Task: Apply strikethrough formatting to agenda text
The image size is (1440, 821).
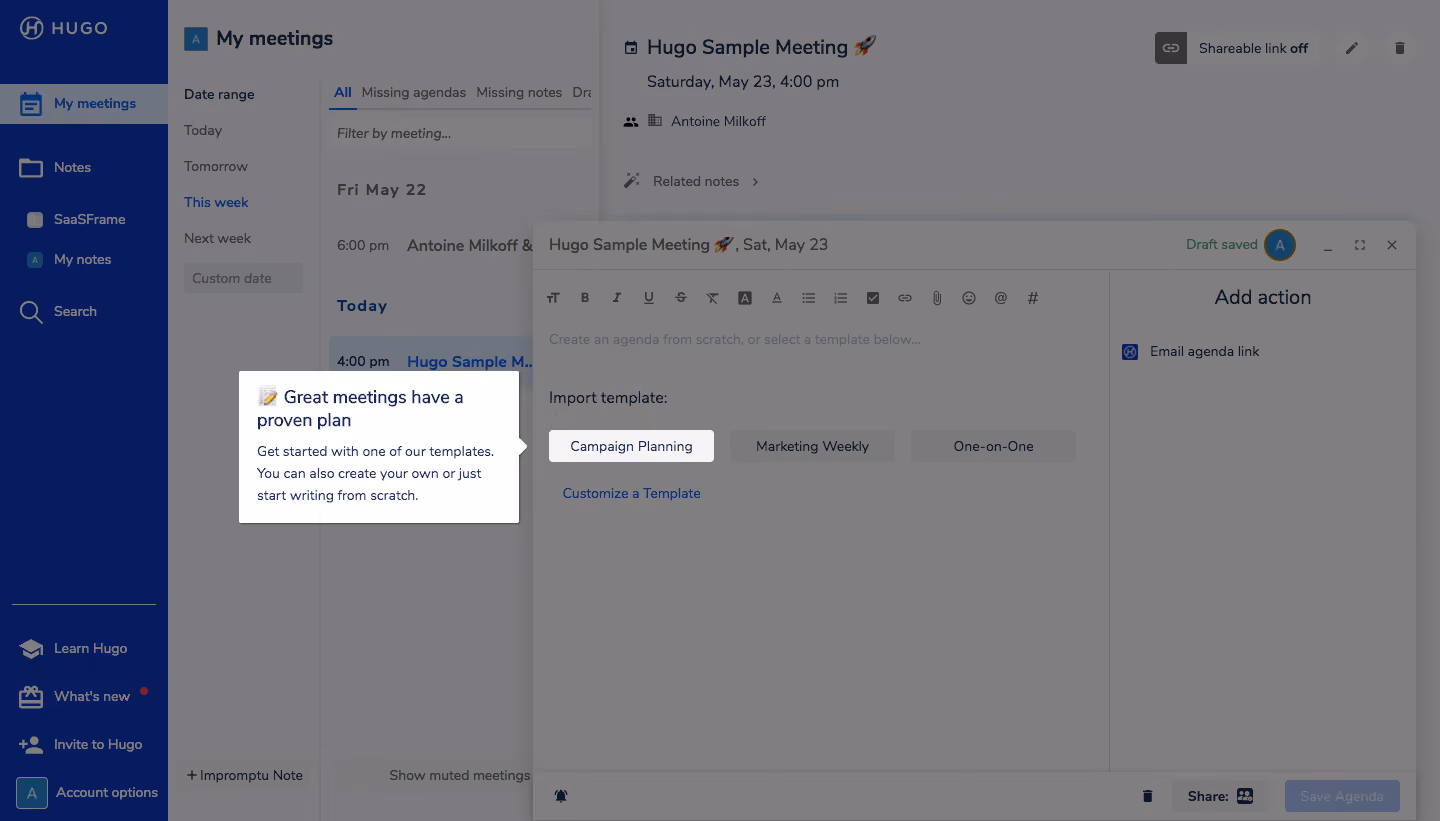Action: coord(681,298)
